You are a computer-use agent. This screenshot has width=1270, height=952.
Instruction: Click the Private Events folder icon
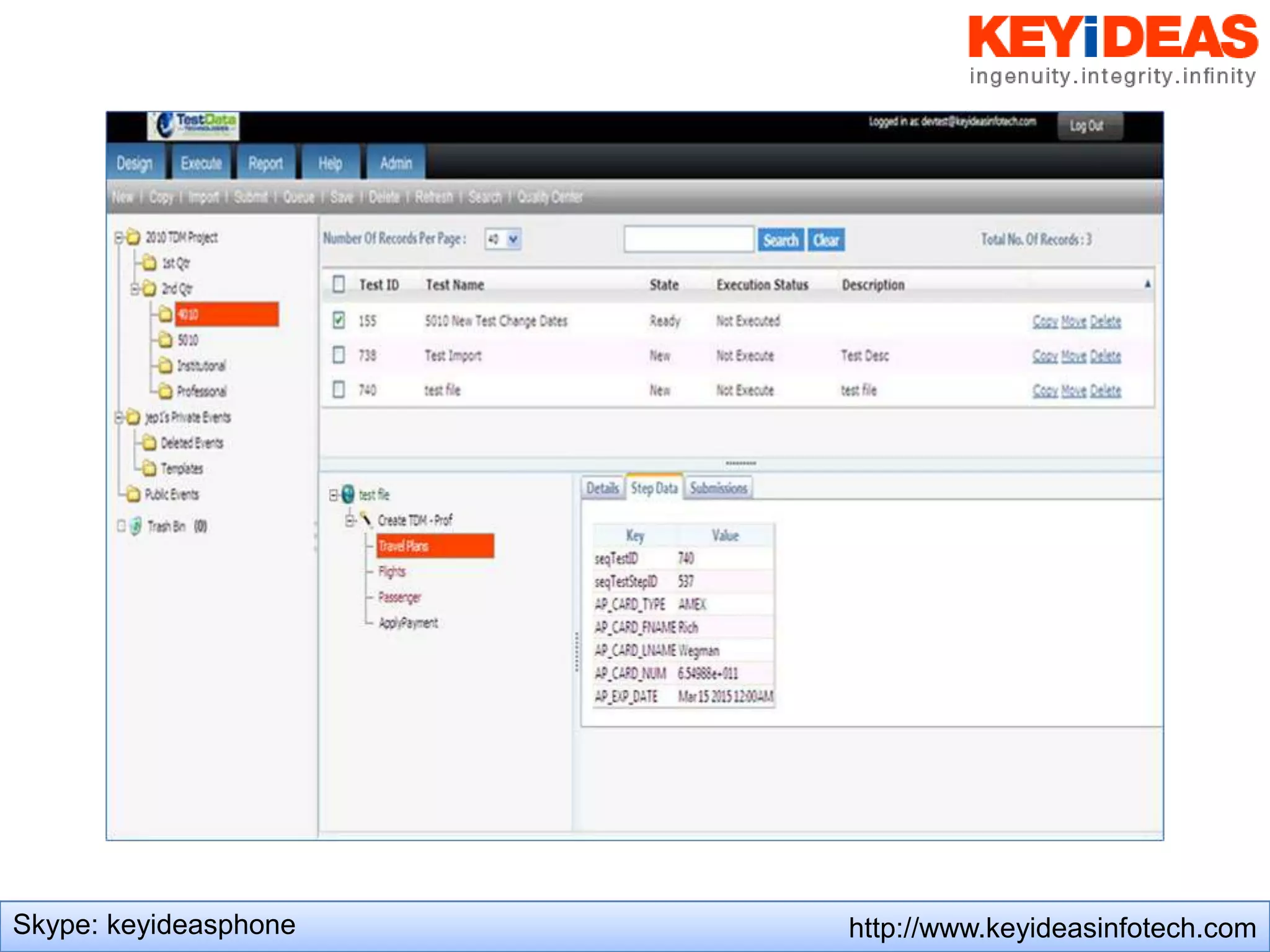click(133, 417)
